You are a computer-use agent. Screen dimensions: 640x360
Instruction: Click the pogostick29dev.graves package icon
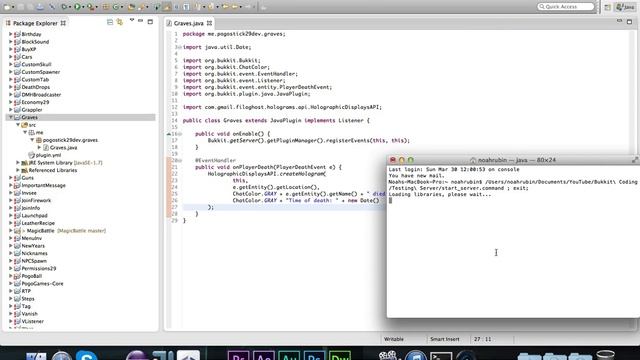[x=39, y=140]
